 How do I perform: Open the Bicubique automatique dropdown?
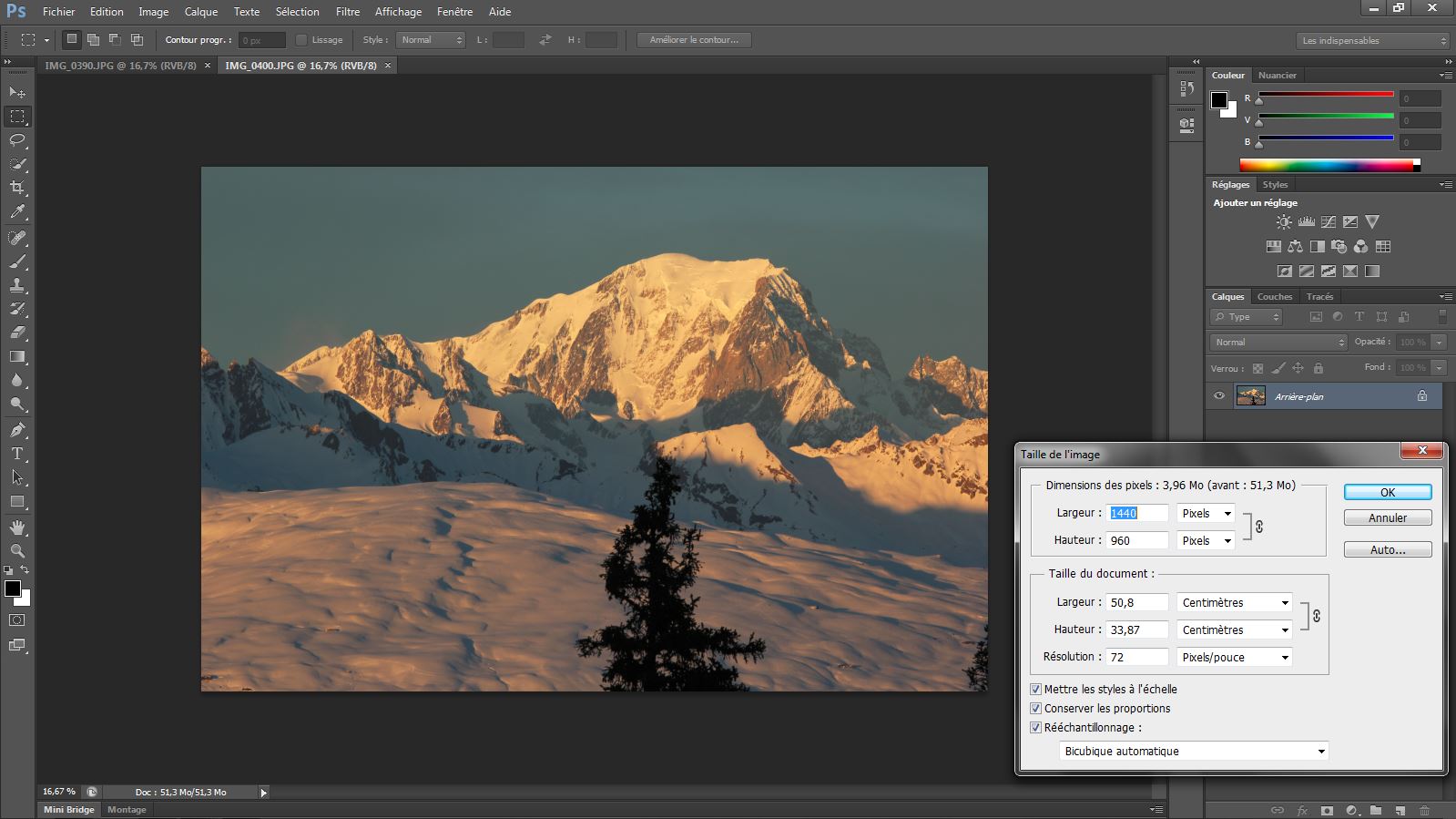[1194, 752]
